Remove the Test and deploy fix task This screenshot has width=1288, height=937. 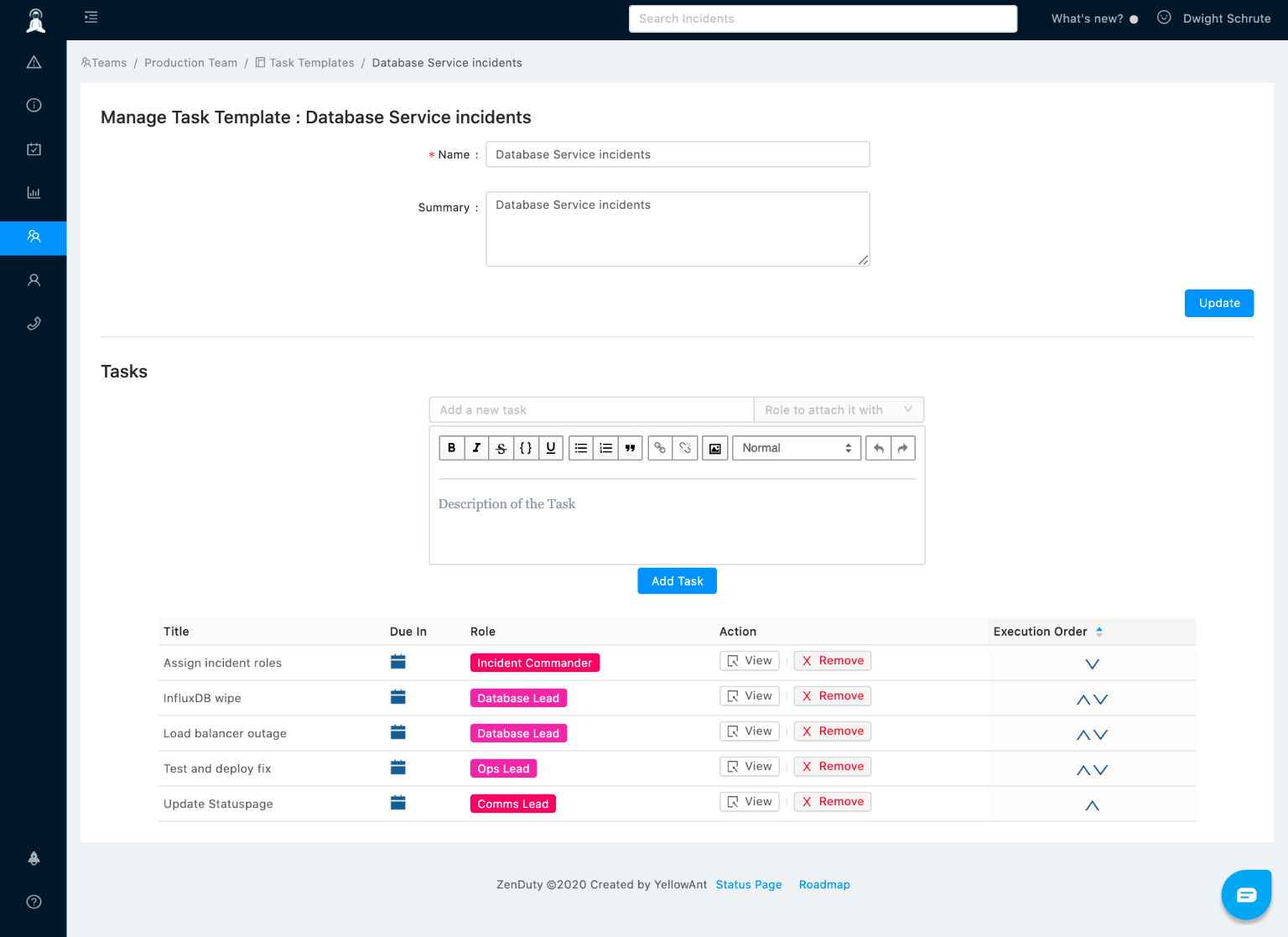833,767
